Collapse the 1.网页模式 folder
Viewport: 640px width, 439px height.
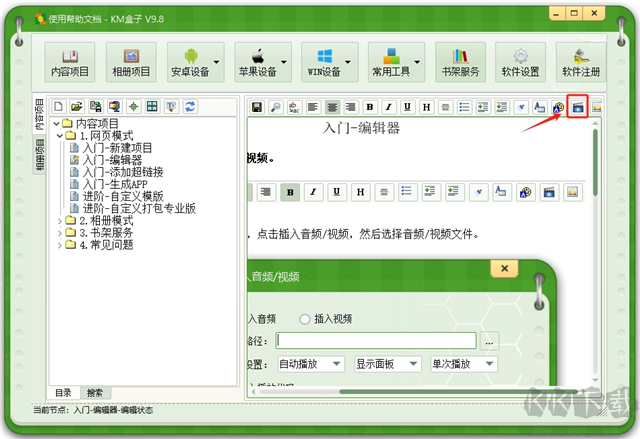(x=60, y=135)
